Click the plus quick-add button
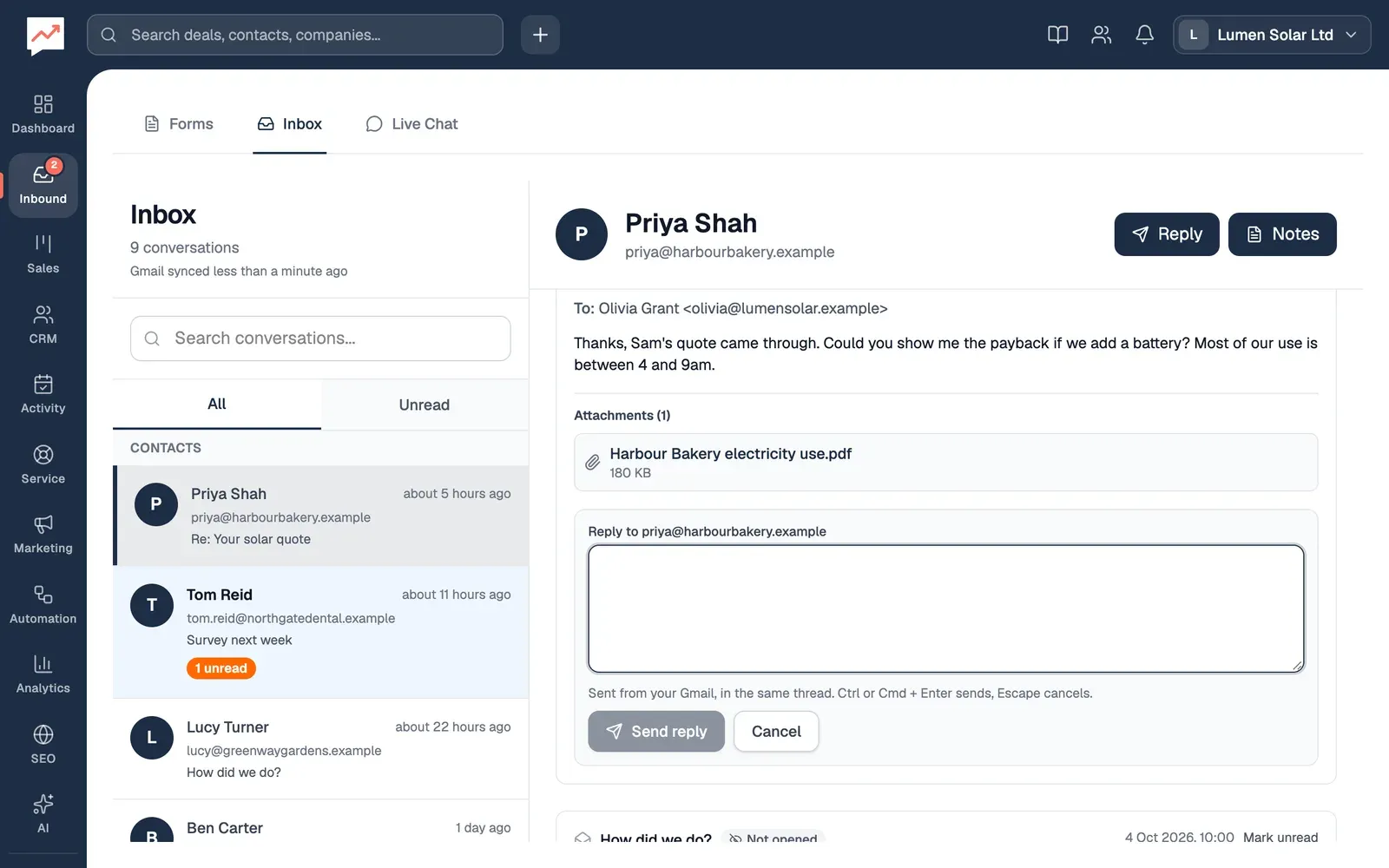 point(540,35)
